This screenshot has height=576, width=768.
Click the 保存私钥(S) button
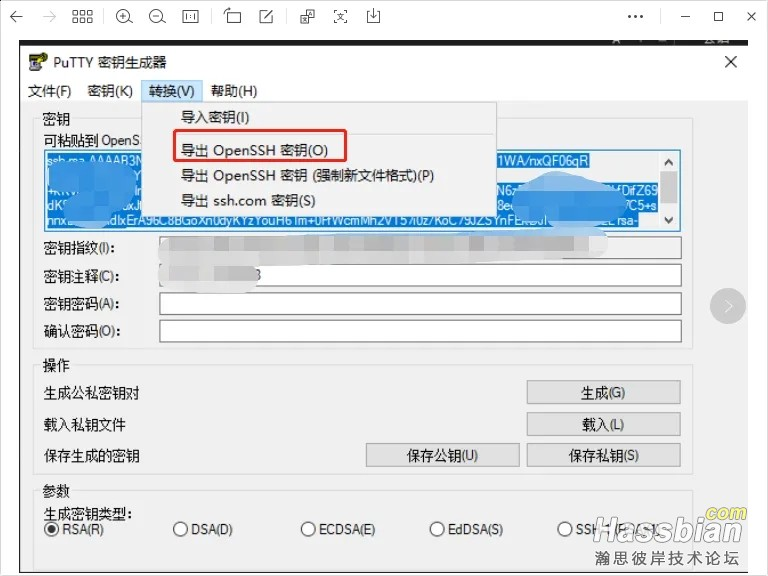point(603,456)
